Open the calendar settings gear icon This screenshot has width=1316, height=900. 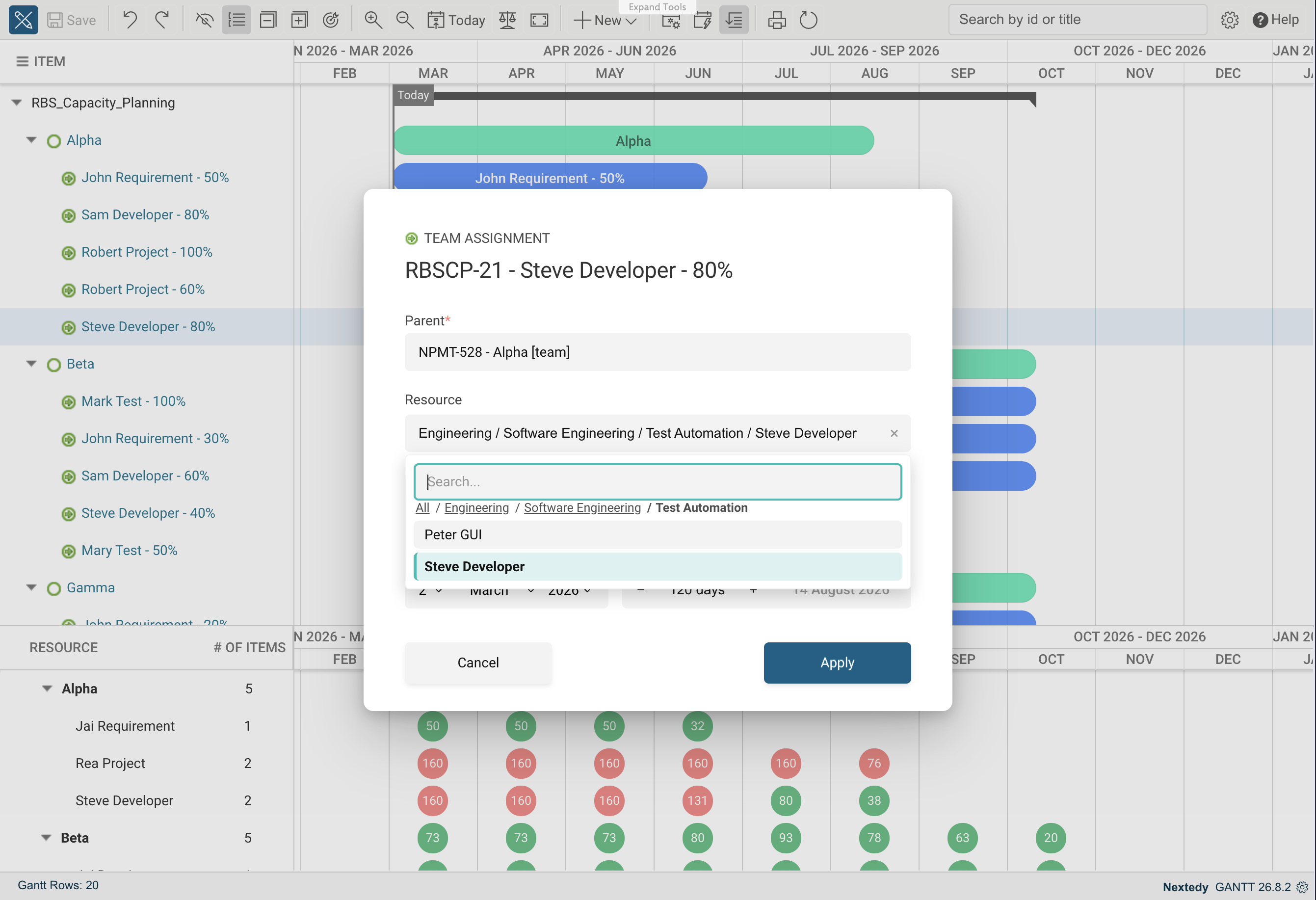(x=671, y=21)
